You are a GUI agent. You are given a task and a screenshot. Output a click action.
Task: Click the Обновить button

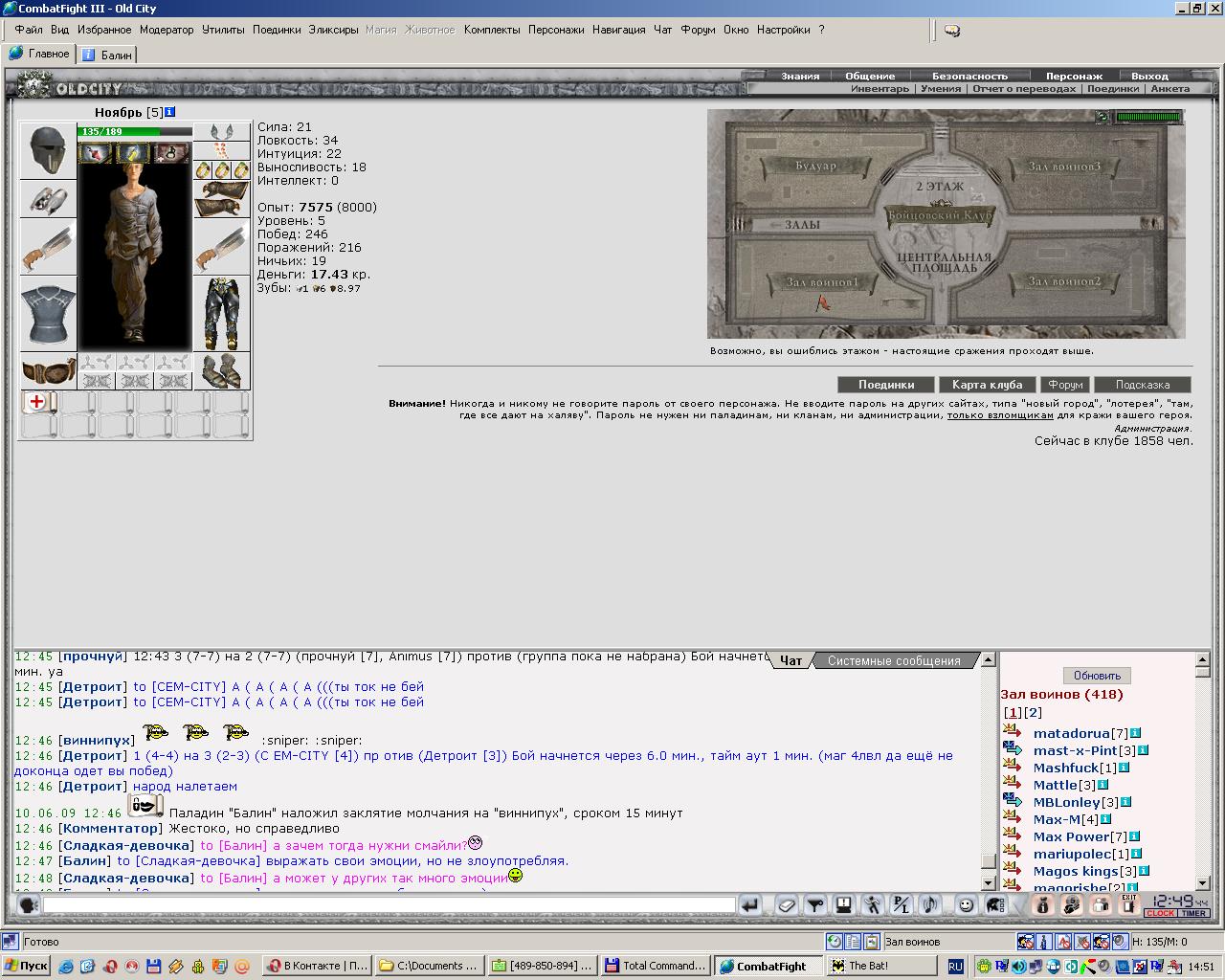(1097, 676)
